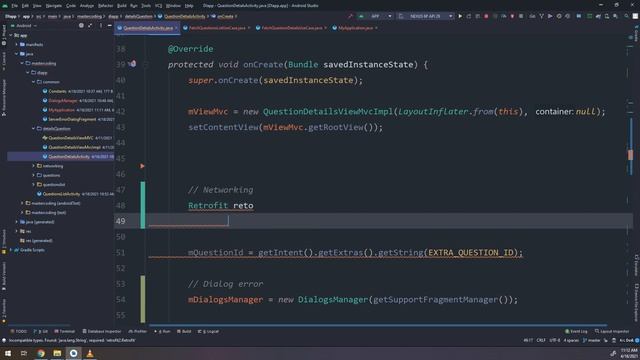
Task: Open the Profiler tool window
Action: pyautogui.click(x=138, y=331)
